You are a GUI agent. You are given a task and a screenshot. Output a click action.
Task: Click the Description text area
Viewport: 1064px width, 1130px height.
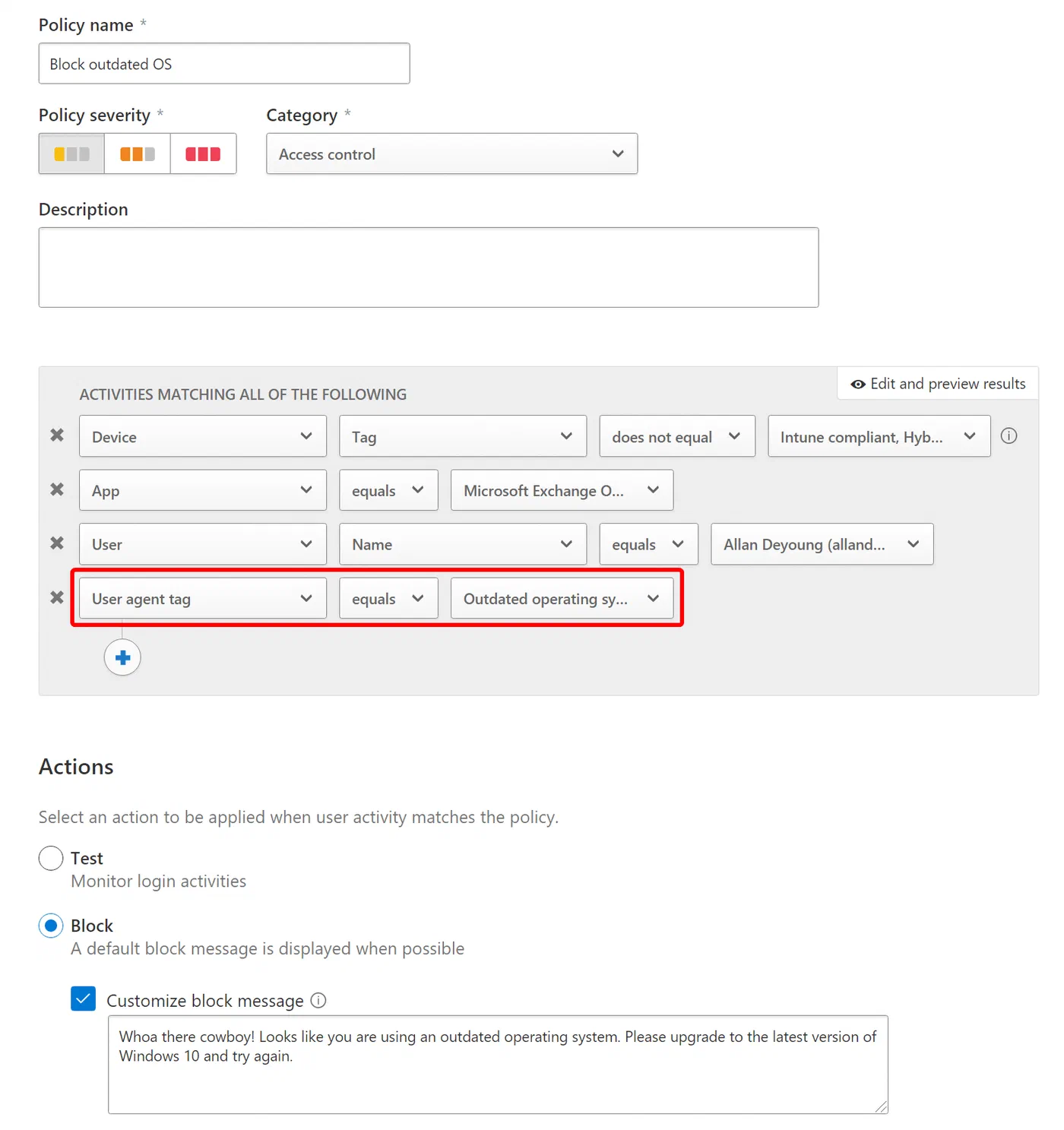(429, 267)
